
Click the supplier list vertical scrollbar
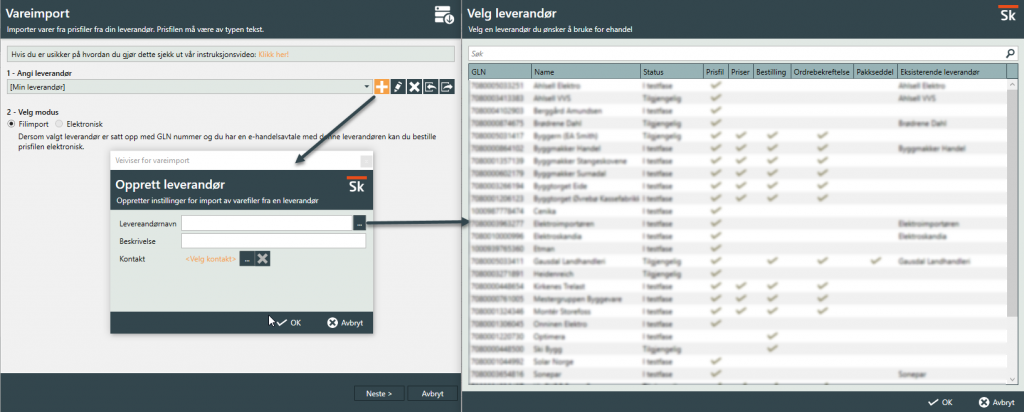(1013, 200)
